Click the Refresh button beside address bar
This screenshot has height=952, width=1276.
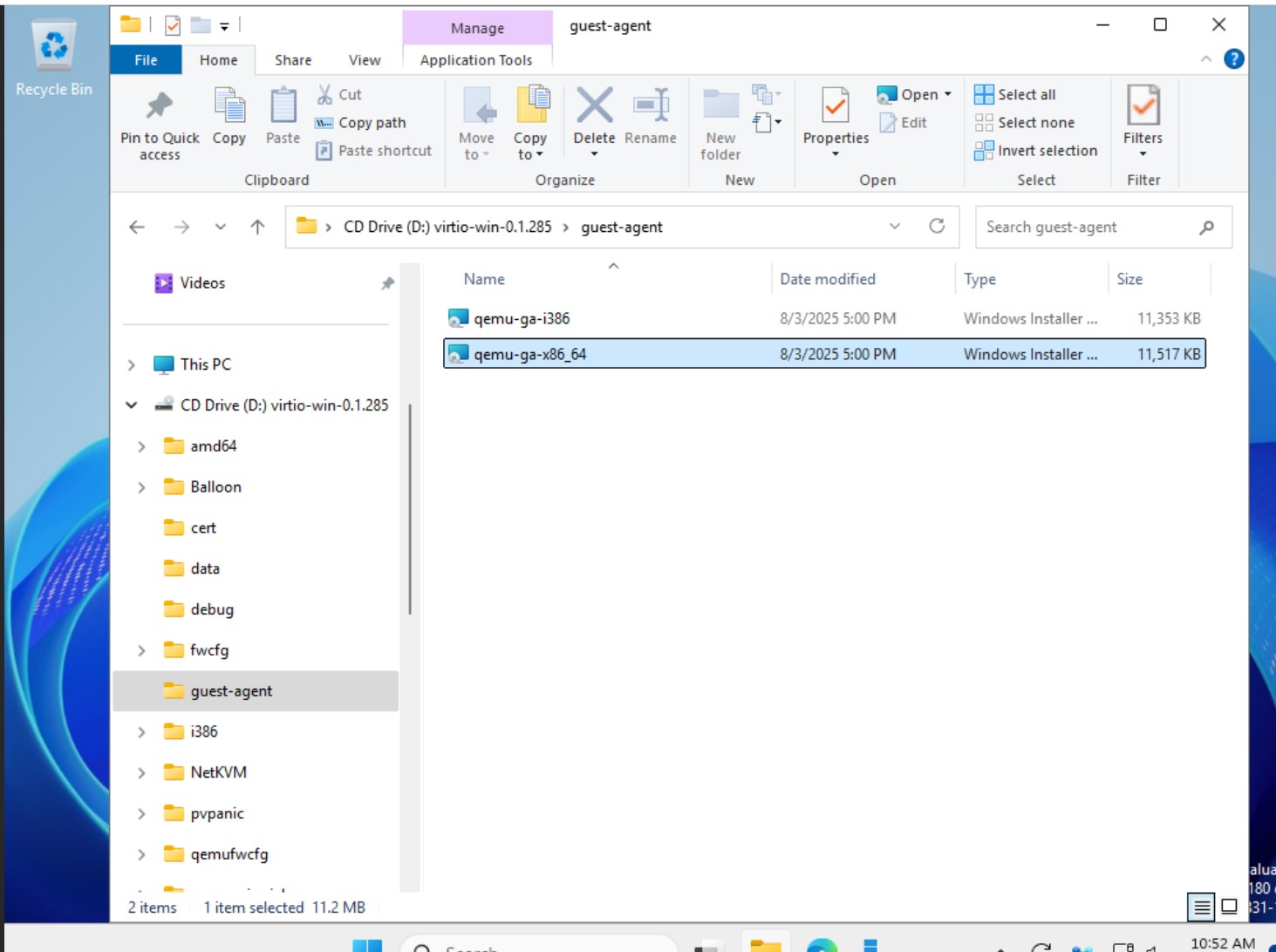tap(937, 227)
